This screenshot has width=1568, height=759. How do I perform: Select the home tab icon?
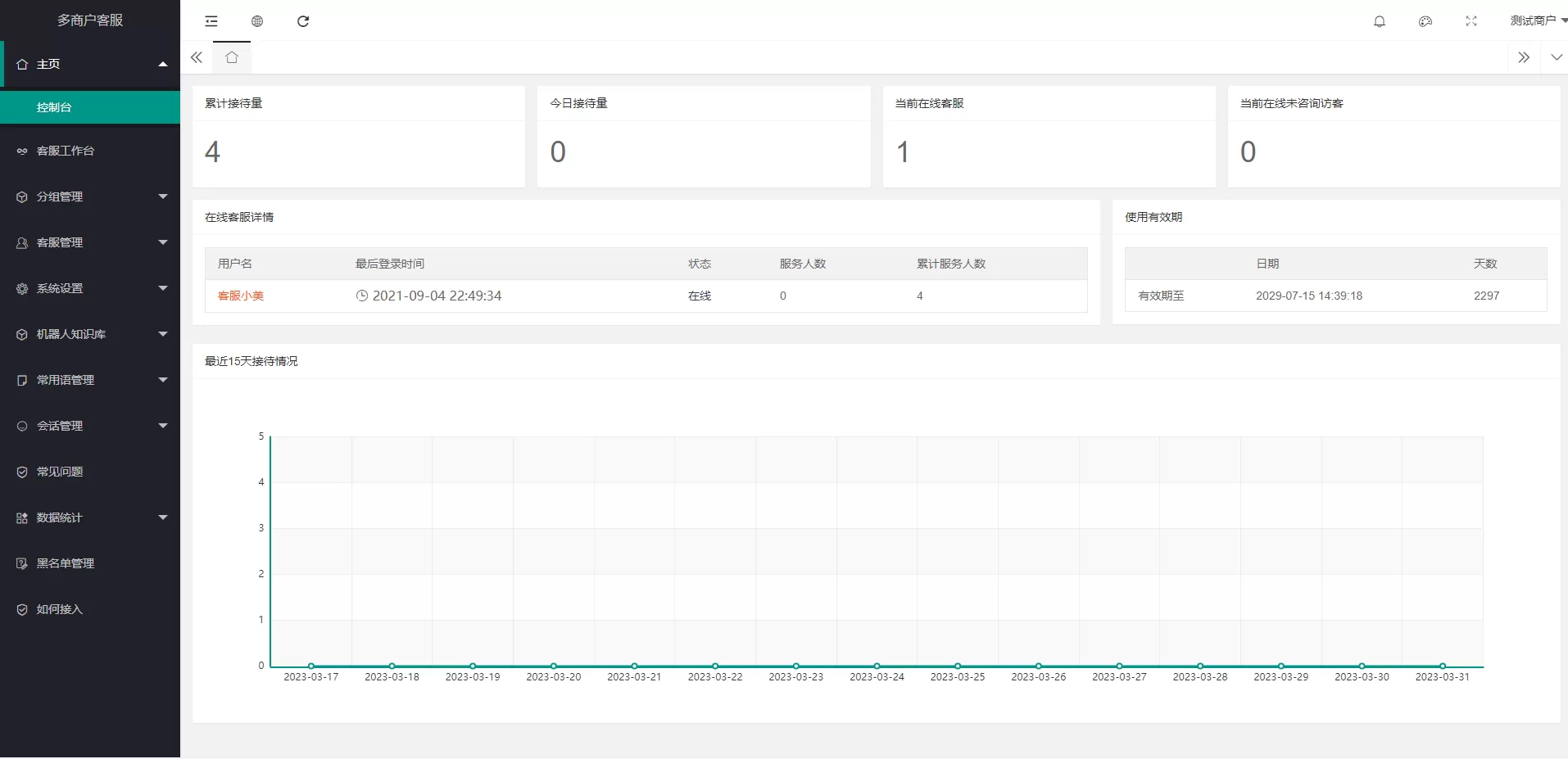232,57
